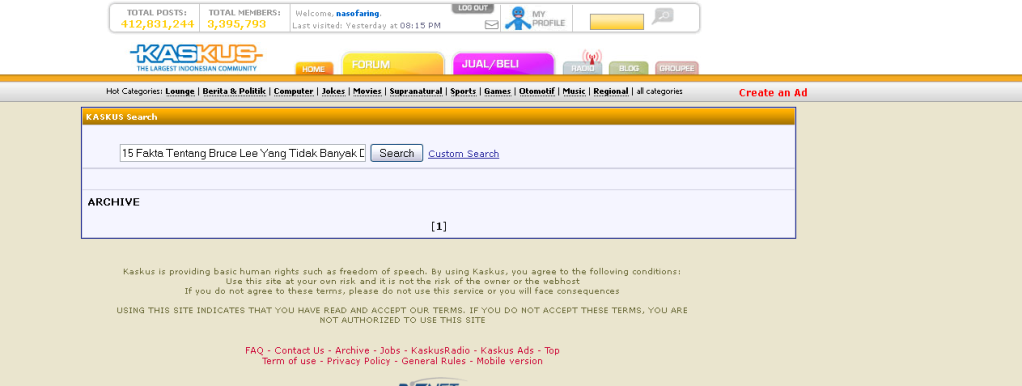The width and height of the screenshot is (1022, 386).
Task: Focus the yellow header search box
Action: point(617,22)
